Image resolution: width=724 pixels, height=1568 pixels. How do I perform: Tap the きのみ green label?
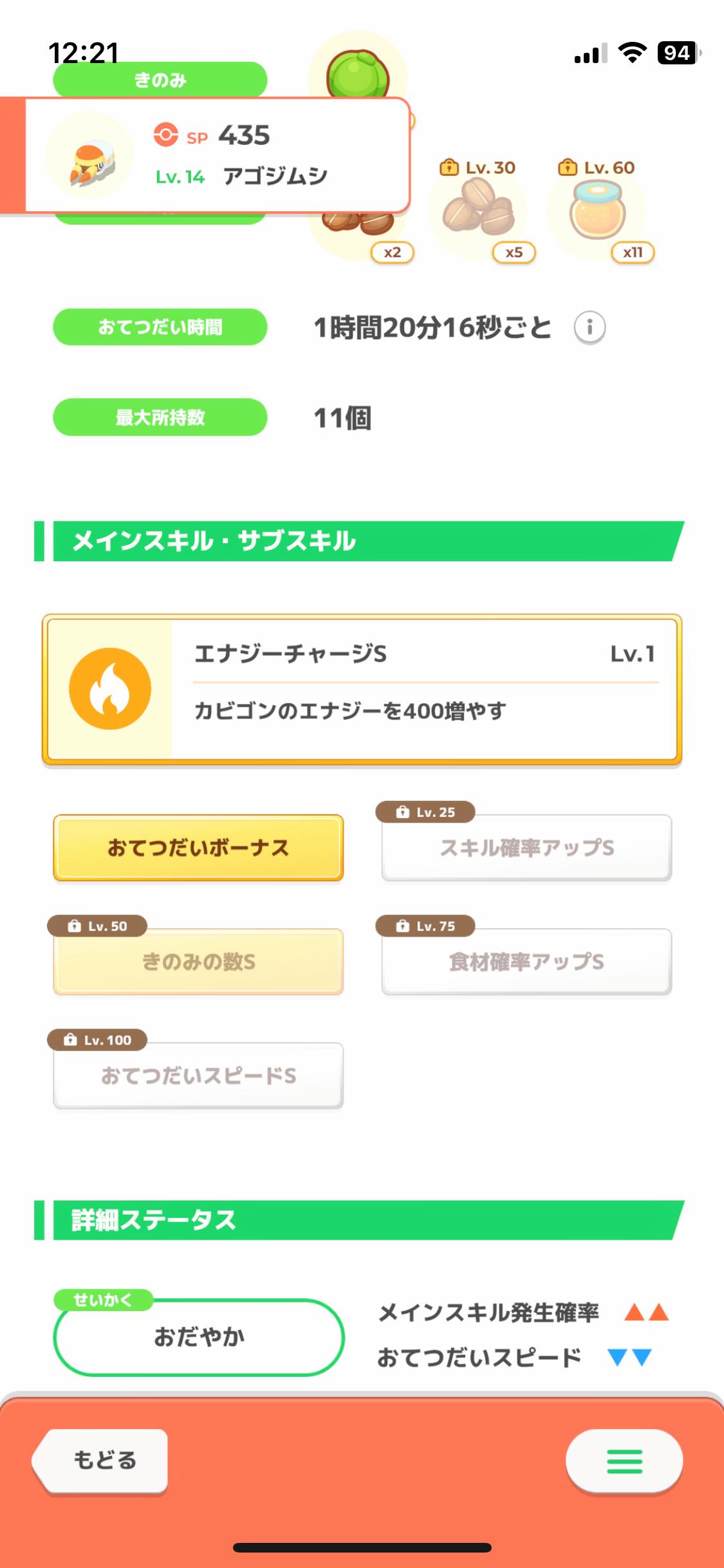tap(160, 80)
